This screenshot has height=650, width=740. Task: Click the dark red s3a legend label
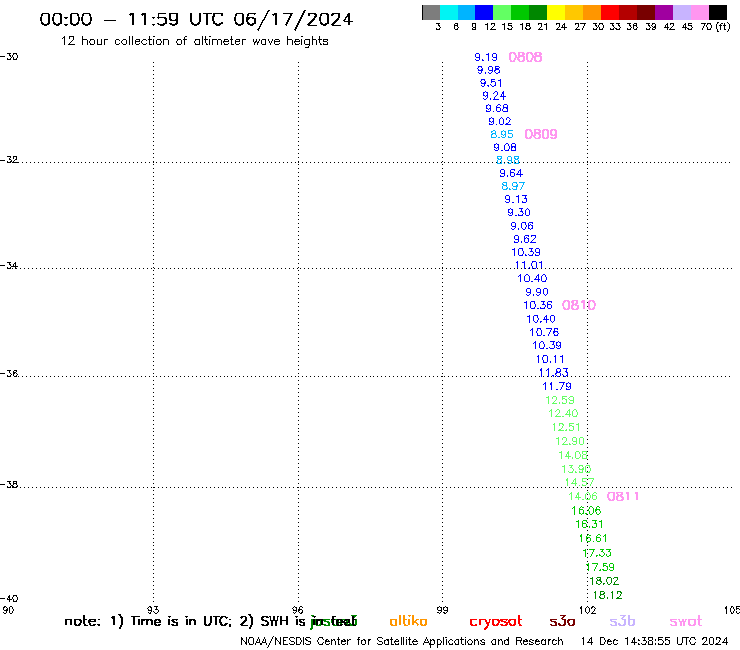[x=562, y=621]
